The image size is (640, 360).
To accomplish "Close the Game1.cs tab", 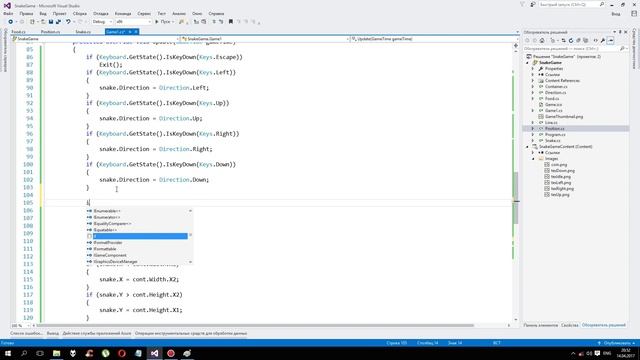I will point(136,32).
